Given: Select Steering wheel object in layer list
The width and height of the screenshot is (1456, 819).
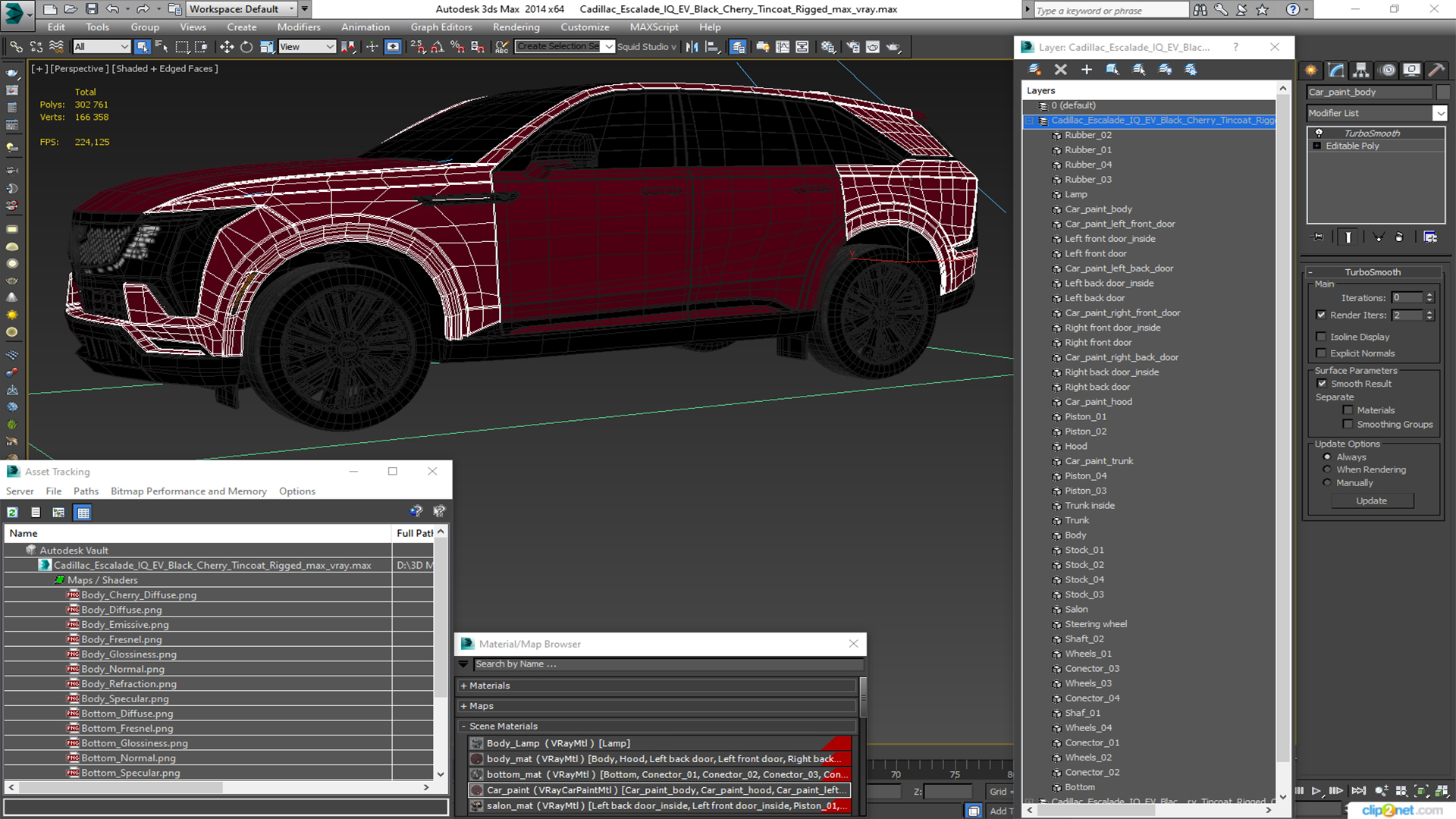Looking at the screenshot, I should (x=1095, y=624).
